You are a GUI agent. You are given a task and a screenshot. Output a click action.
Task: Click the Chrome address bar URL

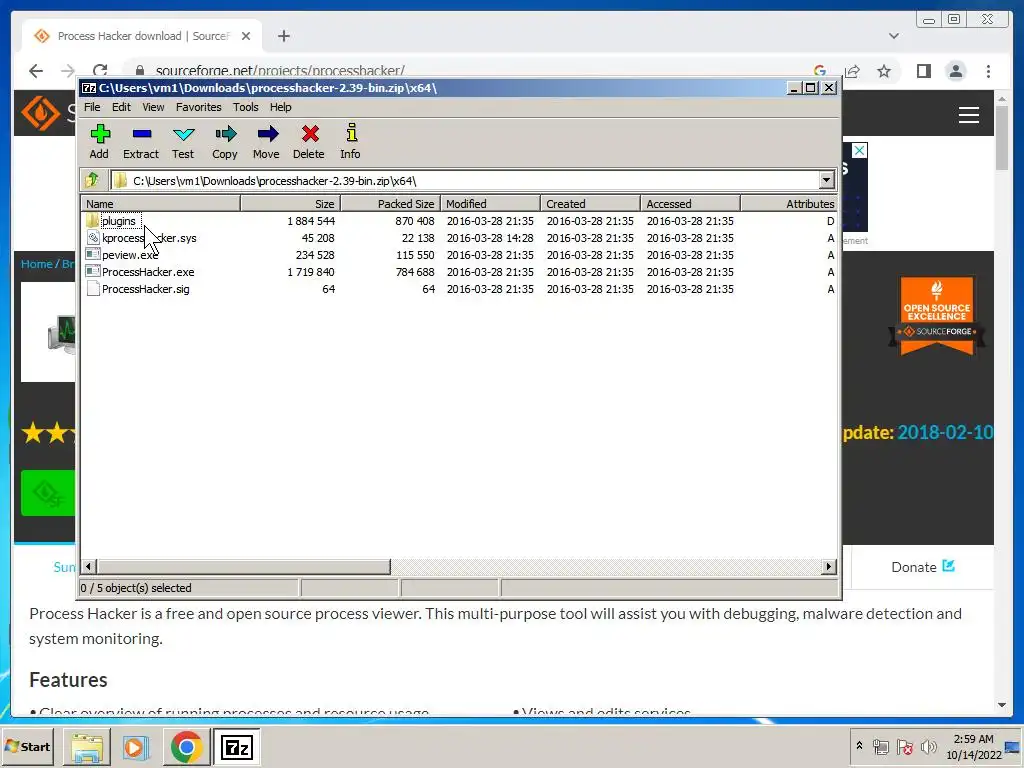pyautogui.click(x=280, y=71)
